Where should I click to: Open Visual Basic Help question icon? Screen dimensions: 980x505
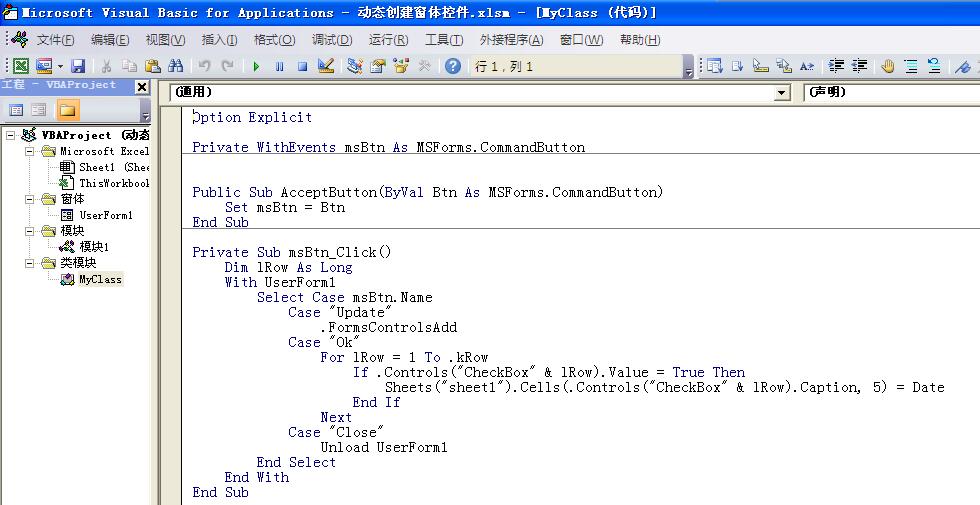453,66
